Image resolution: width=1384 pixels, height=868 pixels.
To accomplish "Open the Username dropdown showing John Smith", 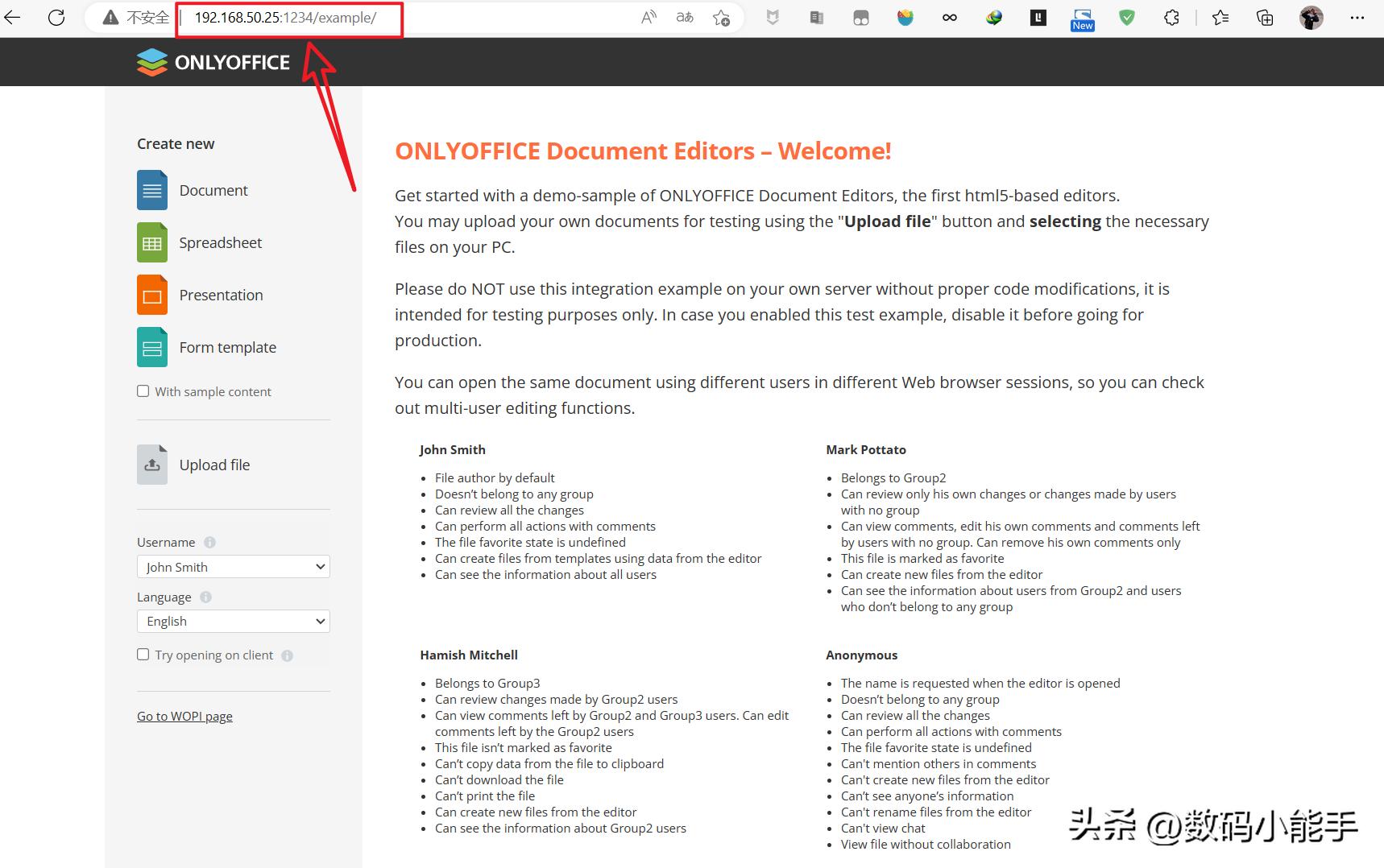I will (x=234, y=567).
